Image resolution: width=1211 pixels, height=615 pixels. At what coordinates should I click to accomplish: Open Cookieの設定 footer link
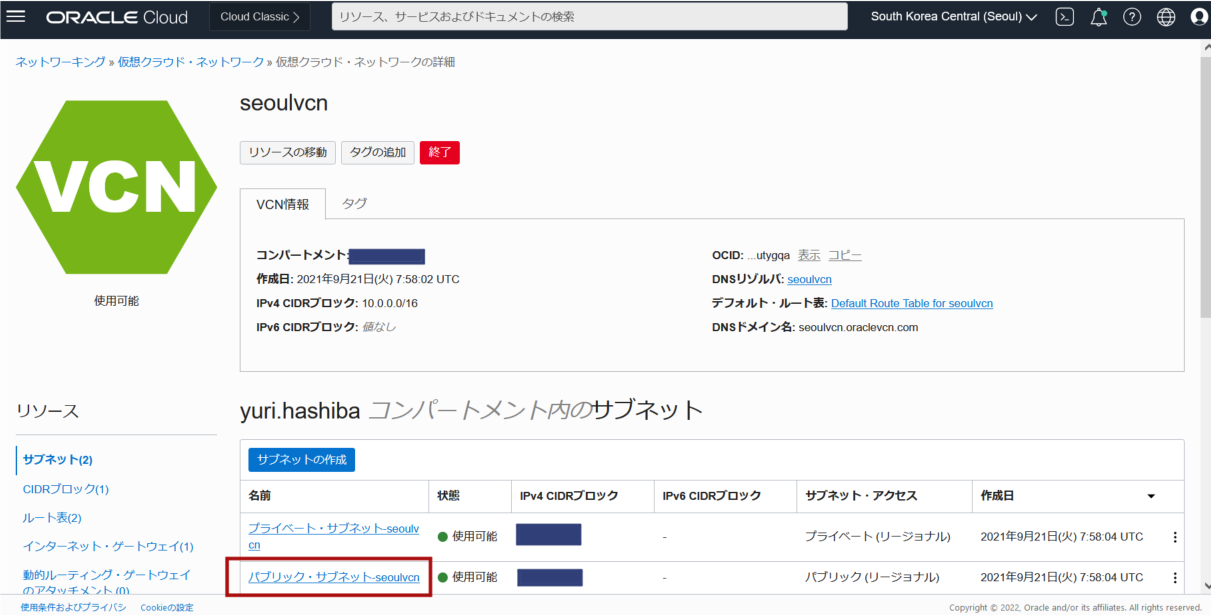[x=167, y=607]
